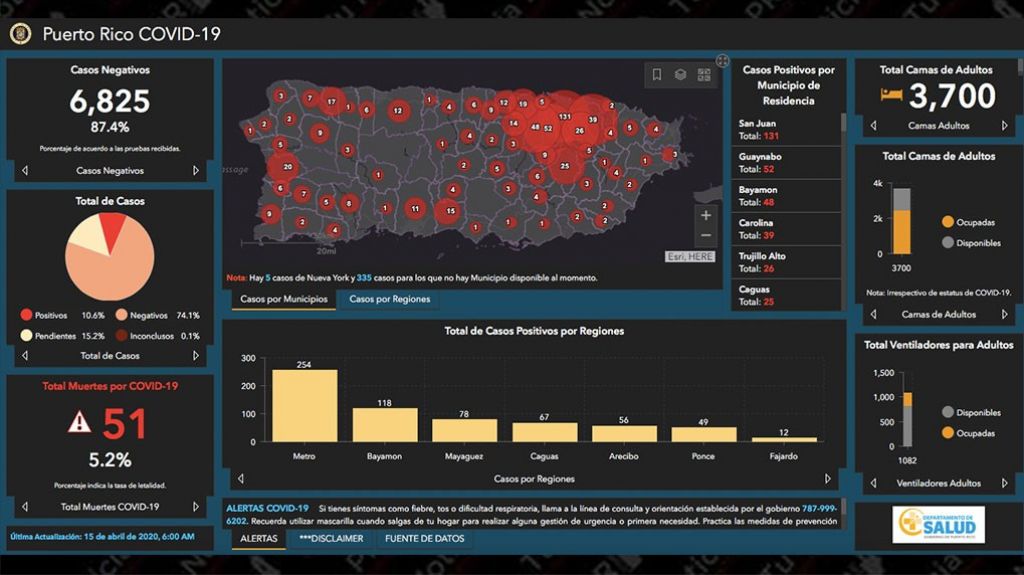Click the Departamento de Salud logo
The height and width of the screenshot is (575, 1024).
(938, 524)
